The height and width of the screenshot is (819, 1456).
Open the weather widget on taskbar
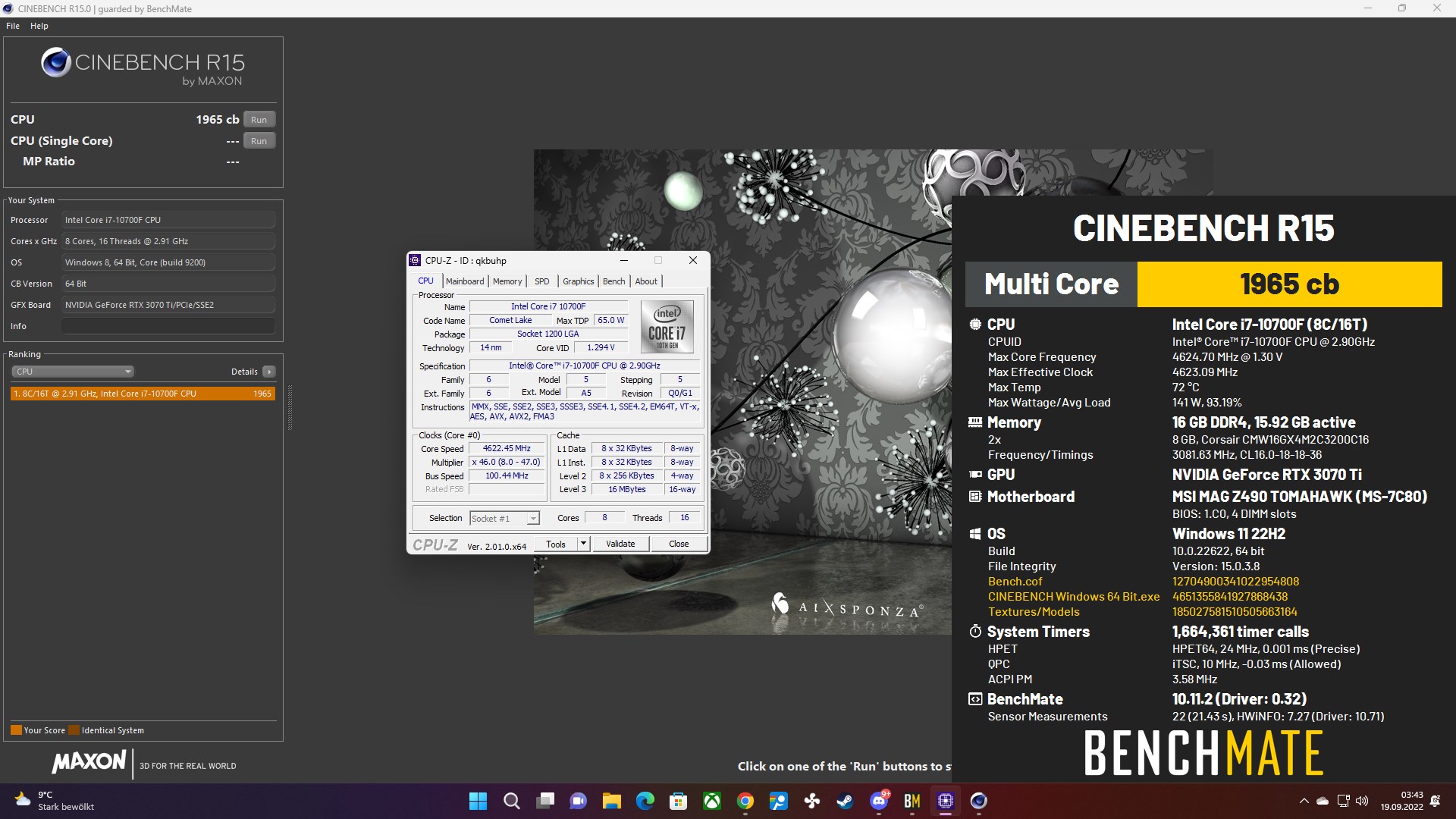click(55, 801)
